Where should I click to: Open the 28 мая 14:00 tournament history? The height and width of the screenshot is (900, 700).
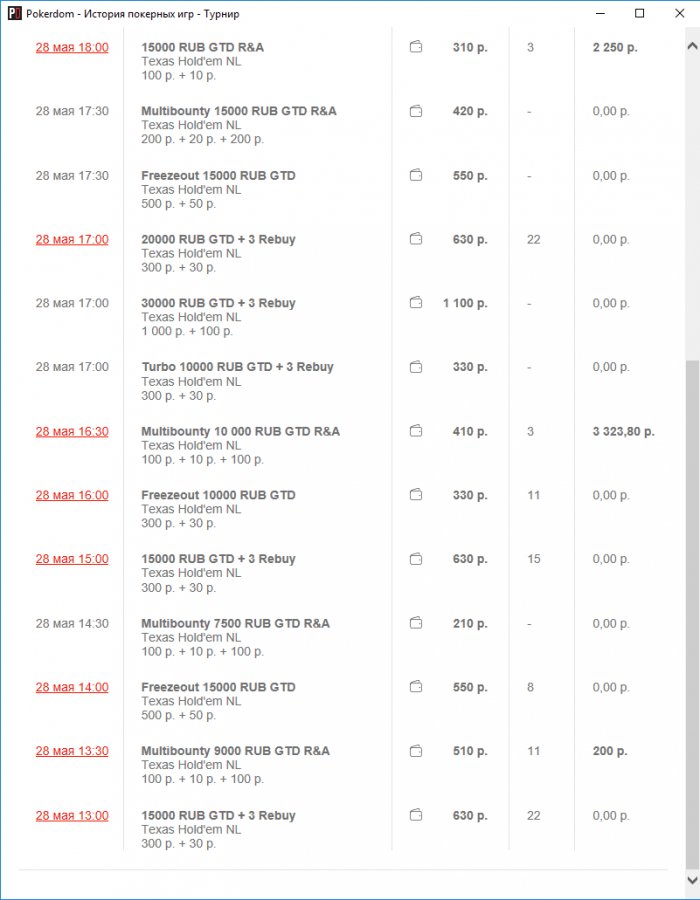click(72, 687)
